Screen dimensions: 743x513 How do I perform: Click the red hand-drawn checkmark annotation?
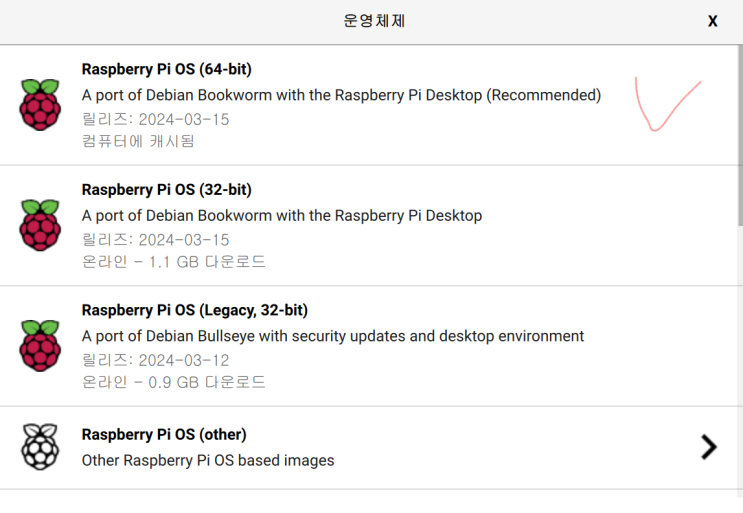(668, 104)
